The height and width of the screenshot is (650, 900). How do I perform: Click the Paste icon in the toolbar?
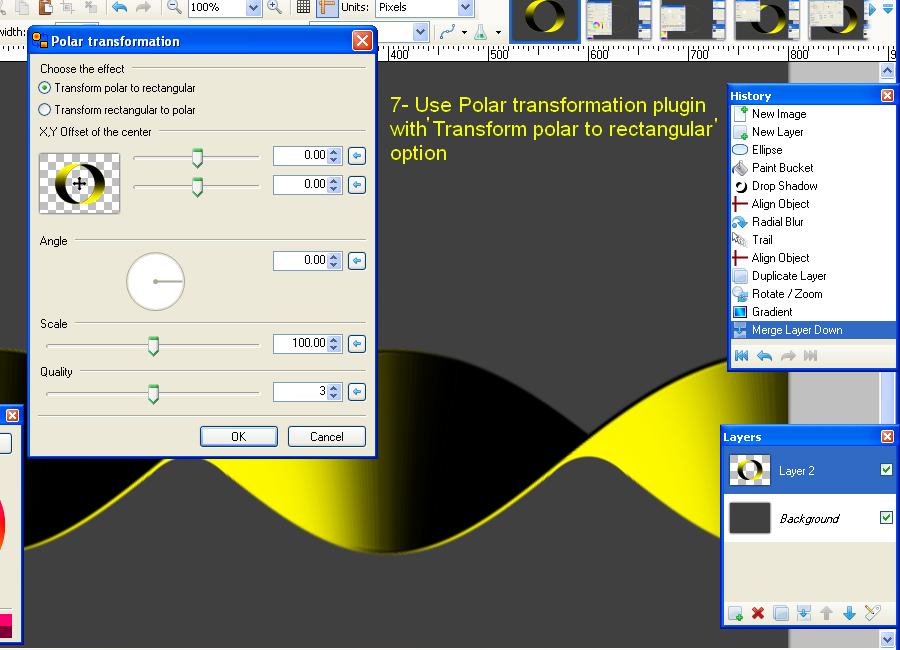pos(45,7)
